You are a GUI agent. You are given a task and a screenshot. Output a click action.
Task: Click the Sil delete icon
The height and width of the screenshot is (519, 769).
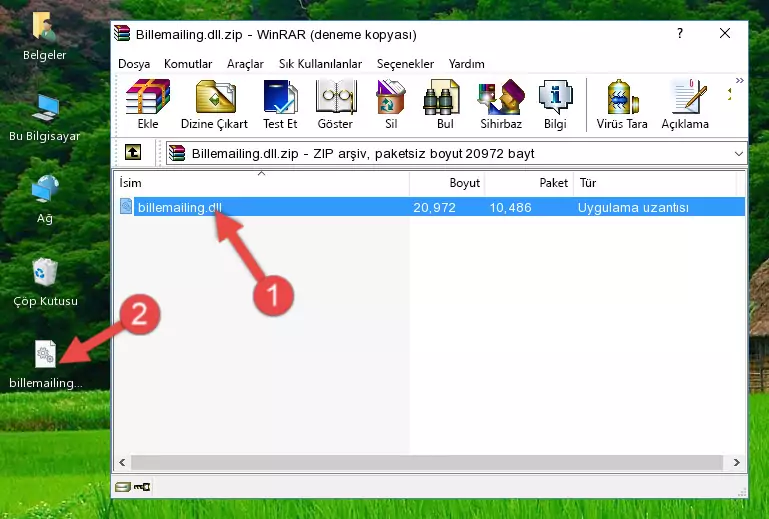tap(391, 104)
